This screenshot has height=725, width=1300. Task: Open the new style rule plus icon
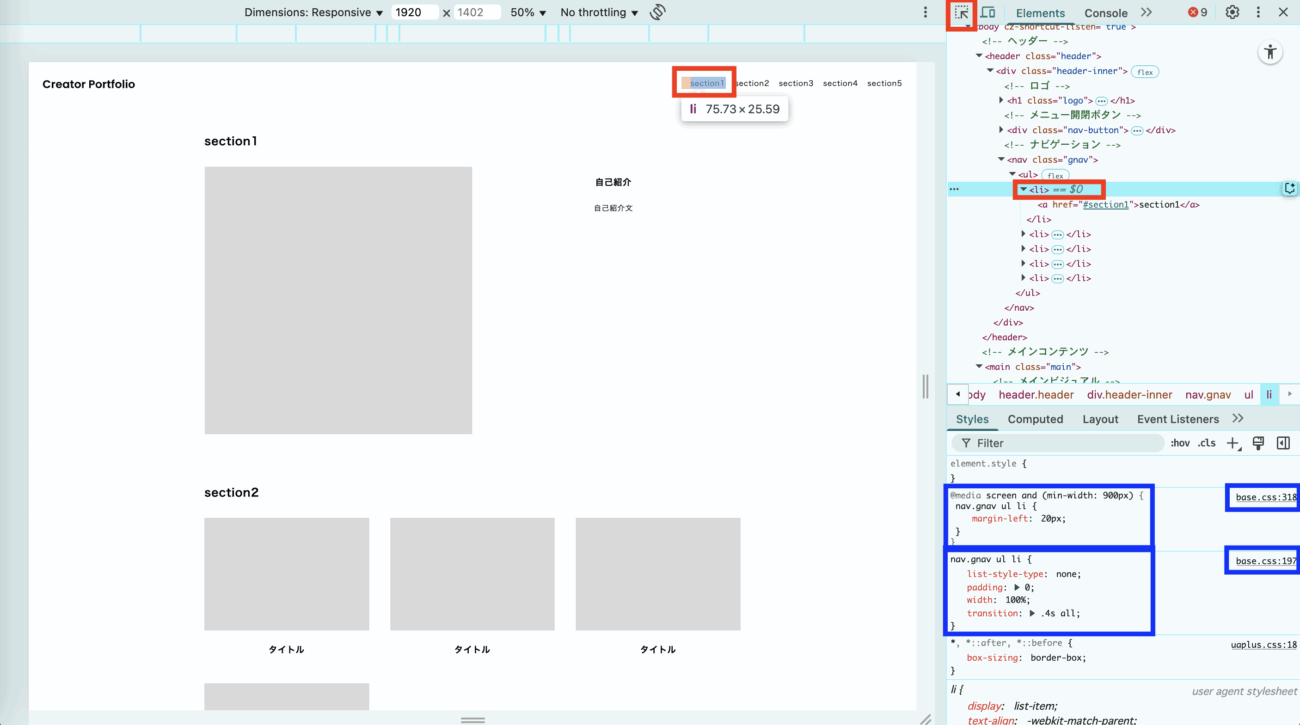[1234, 443]
